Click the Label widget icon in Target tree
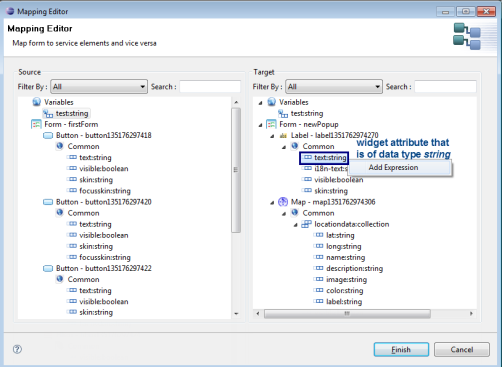The image size is (502, 367). coord(283,135)
